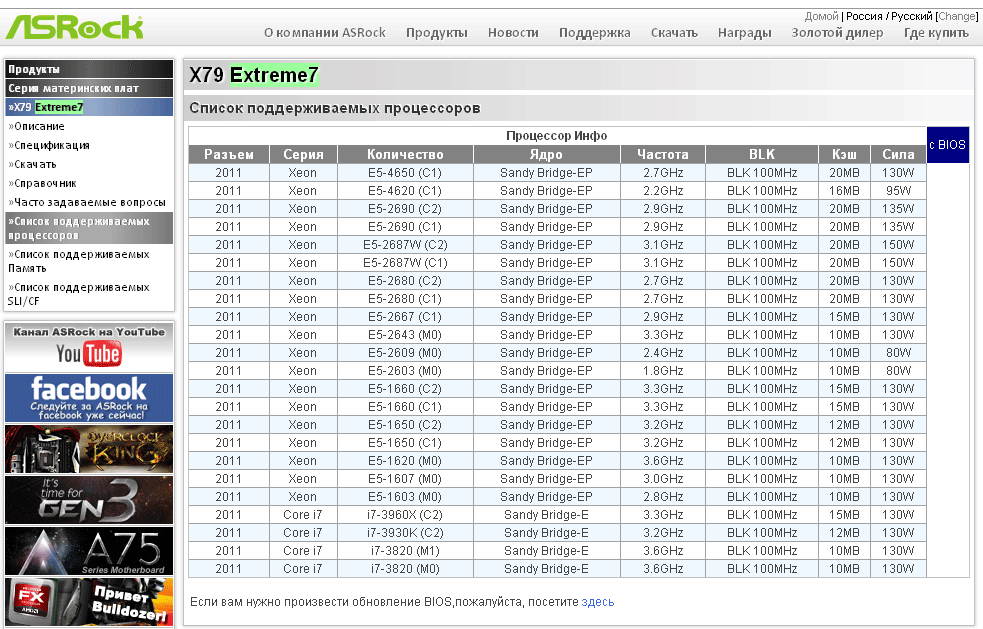Click the ASRock logo
Viewport: 983px width, 629px height.
[x=74, y=27]
